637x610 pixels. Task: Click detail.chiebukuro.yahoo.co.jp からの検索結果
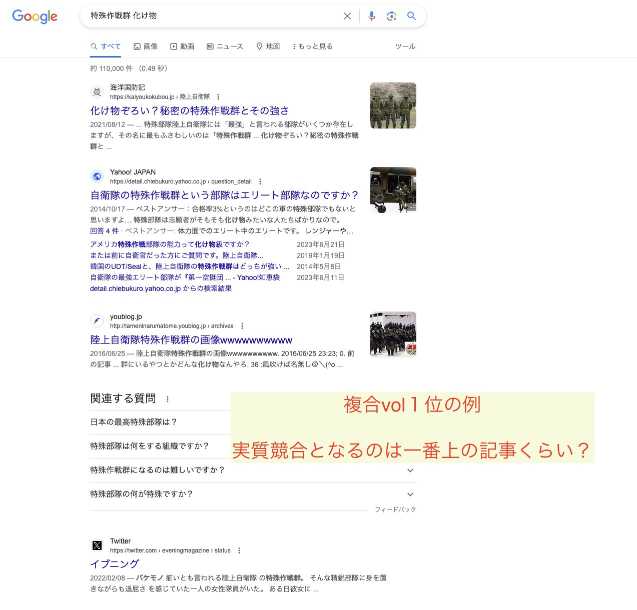tap(161, 288)
